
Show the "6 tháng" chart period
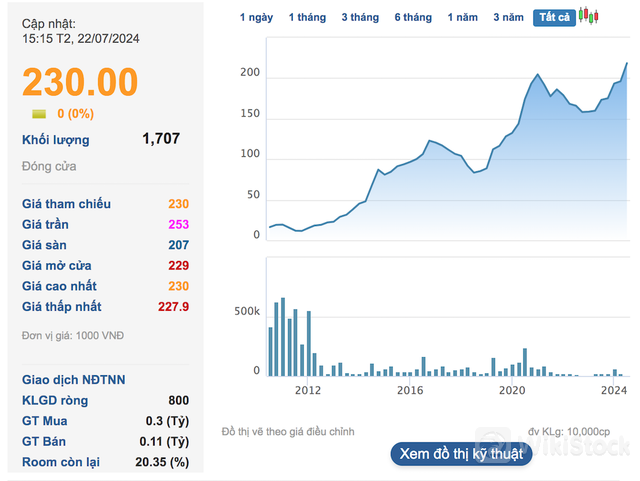(413, 18)
